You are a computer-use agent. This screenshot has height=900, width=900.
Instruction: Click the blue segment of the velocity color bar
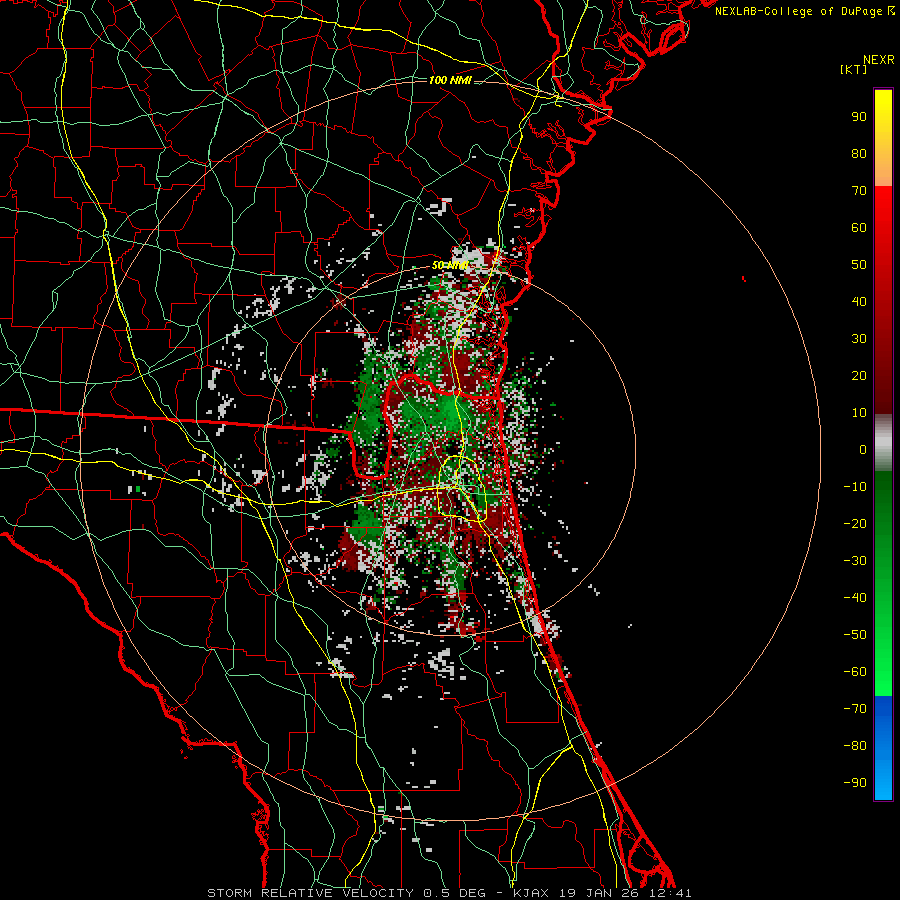point(883,748)
